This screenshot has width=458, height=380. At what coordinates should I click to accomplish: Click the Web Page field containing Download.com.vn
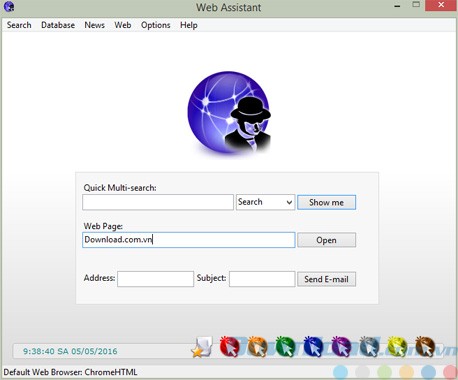click(x=189, y=240)
